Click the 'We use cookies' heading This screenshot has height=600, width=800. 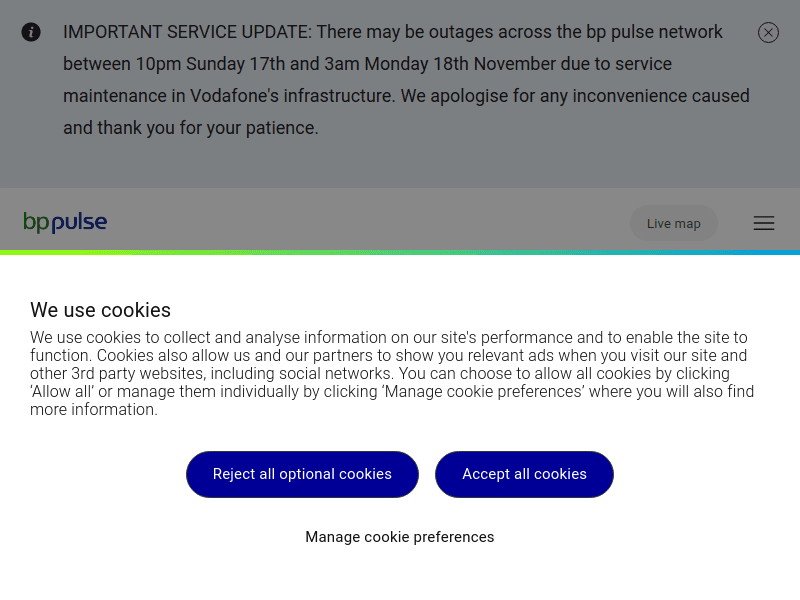pos(100,310)
